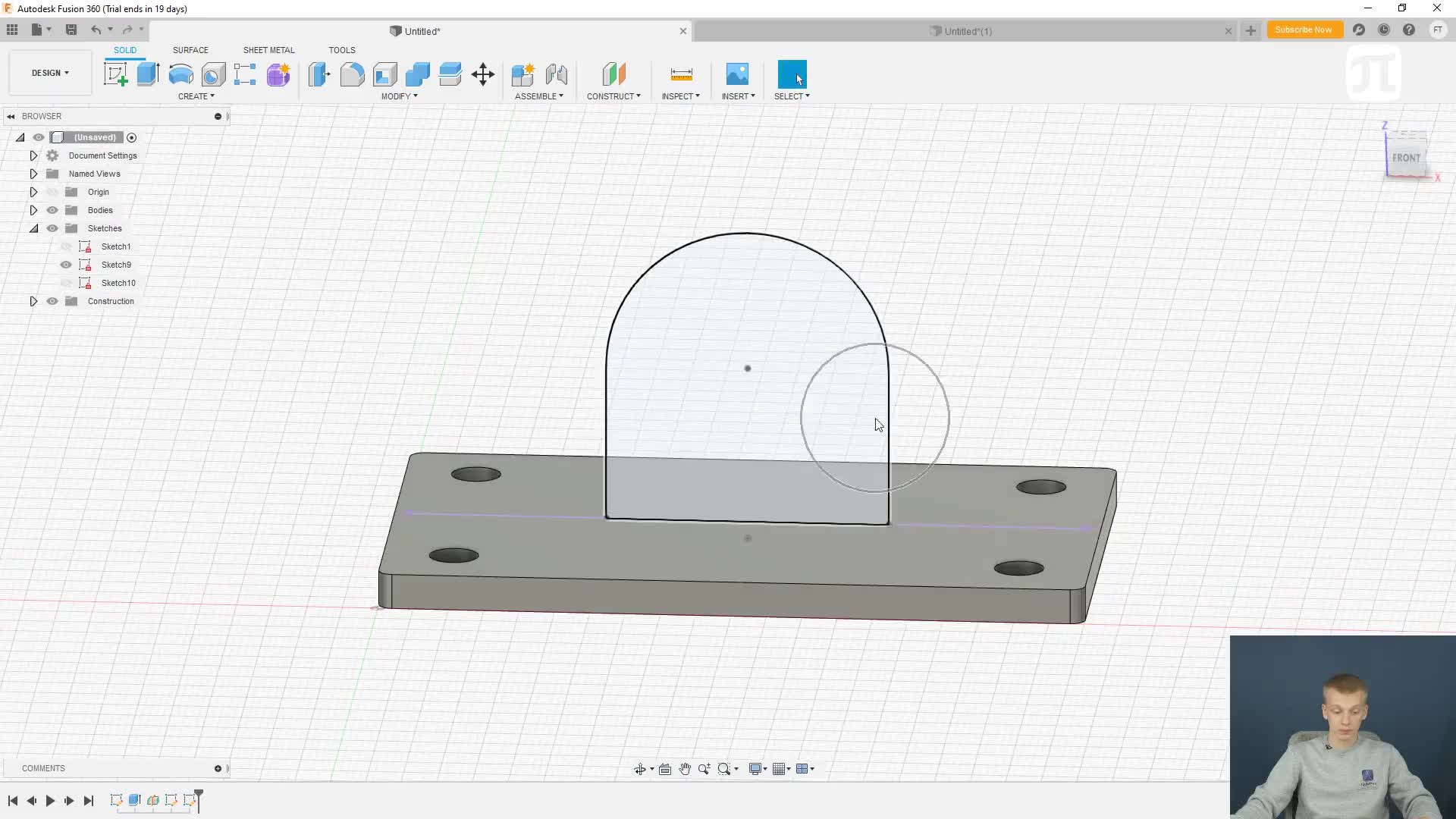
Task: Open the CONSTRUCT dropdown menu
Action: tap(613, 96)
